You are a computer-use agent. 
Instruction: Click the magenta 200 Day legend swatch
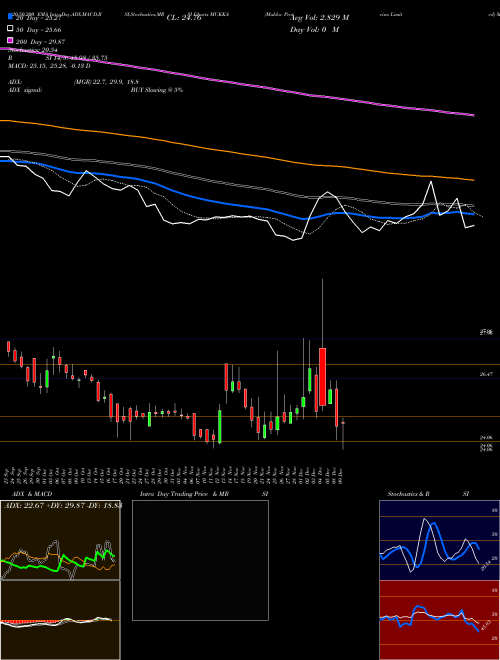point(10,41)
